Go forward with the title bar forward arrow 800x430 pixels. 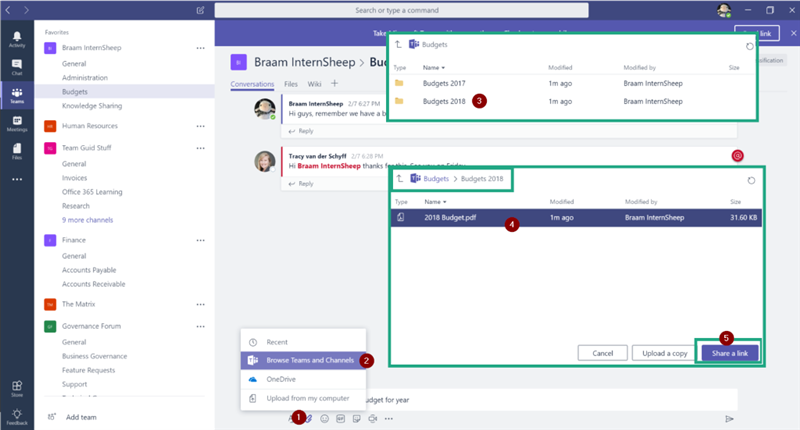pyautogui.click(x=26, y=10)
